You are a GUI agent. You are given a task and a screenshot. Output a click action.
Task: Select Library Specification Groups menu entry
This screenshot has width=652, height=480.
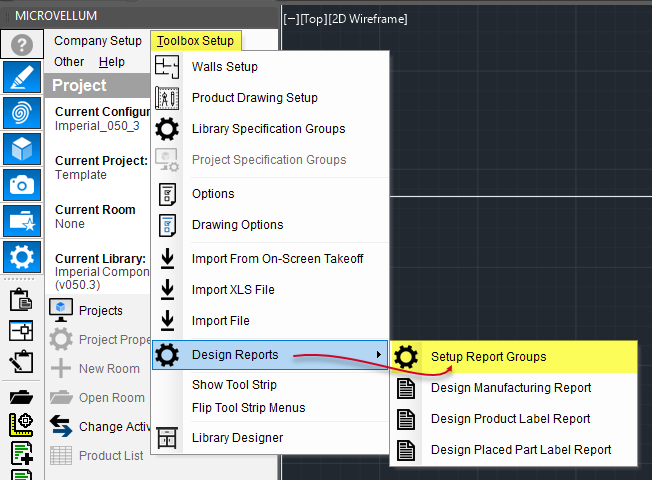pos(270,129)
